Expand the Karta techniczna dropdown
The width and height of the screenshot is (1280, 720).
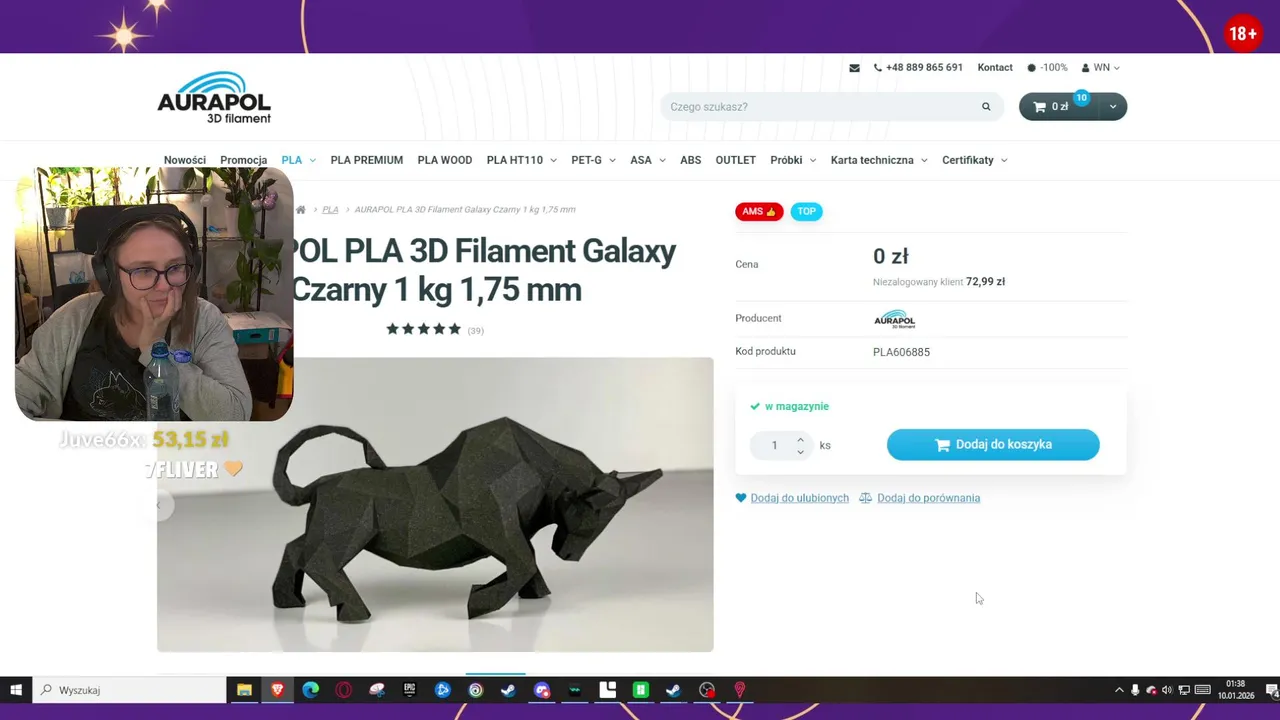[x=923, y=160]
